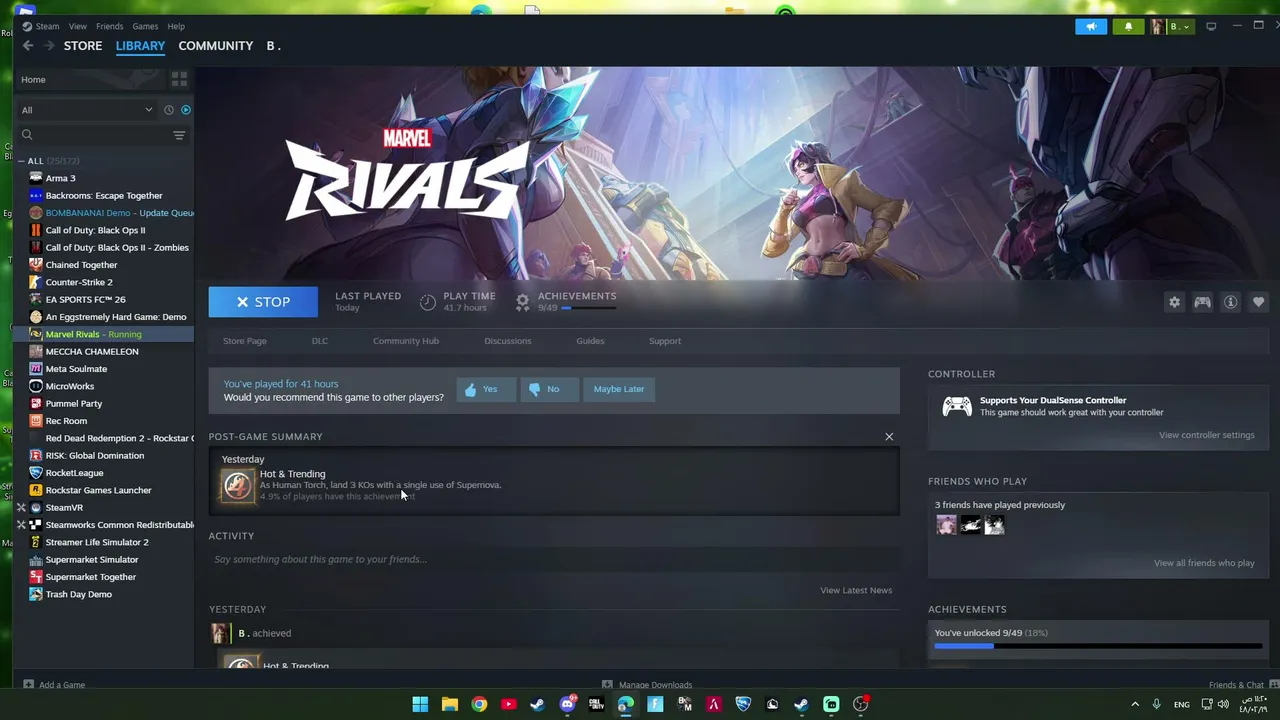The image size is (1280, 720).
Task: Open Discord from the taskbar
Action: coord(567,704)
